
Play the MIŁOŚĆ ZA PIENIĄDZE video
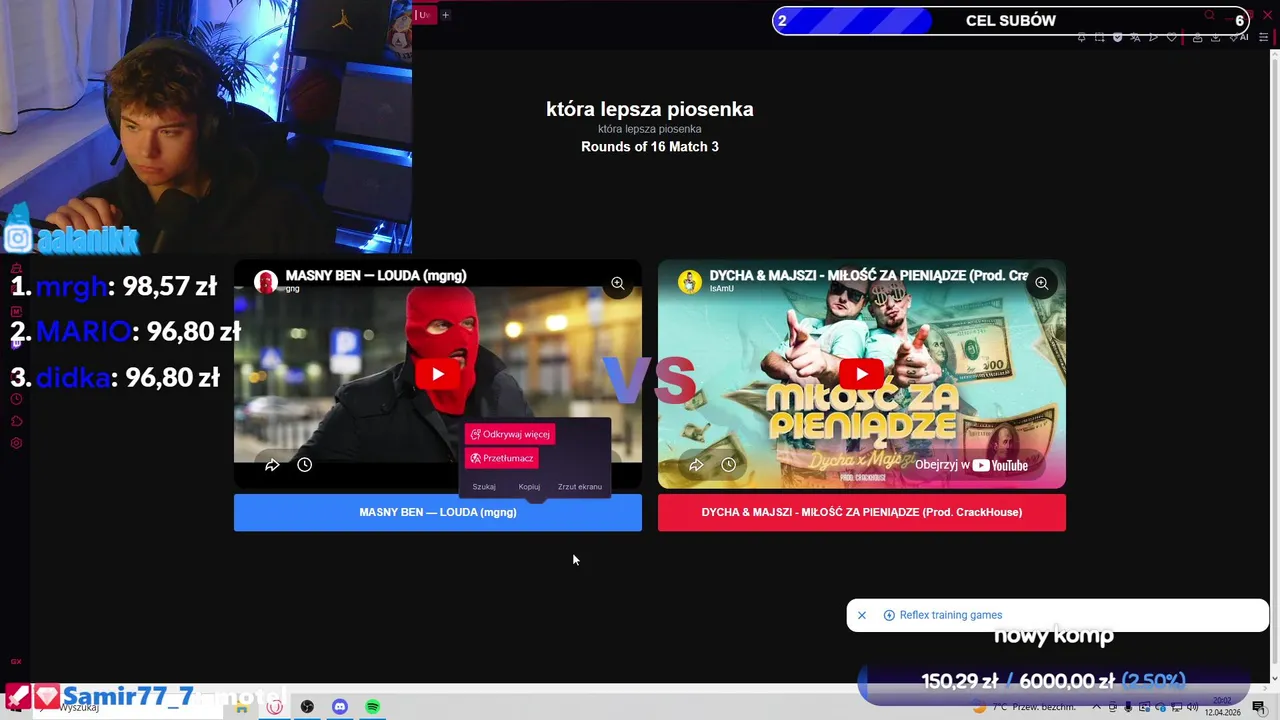861,374
